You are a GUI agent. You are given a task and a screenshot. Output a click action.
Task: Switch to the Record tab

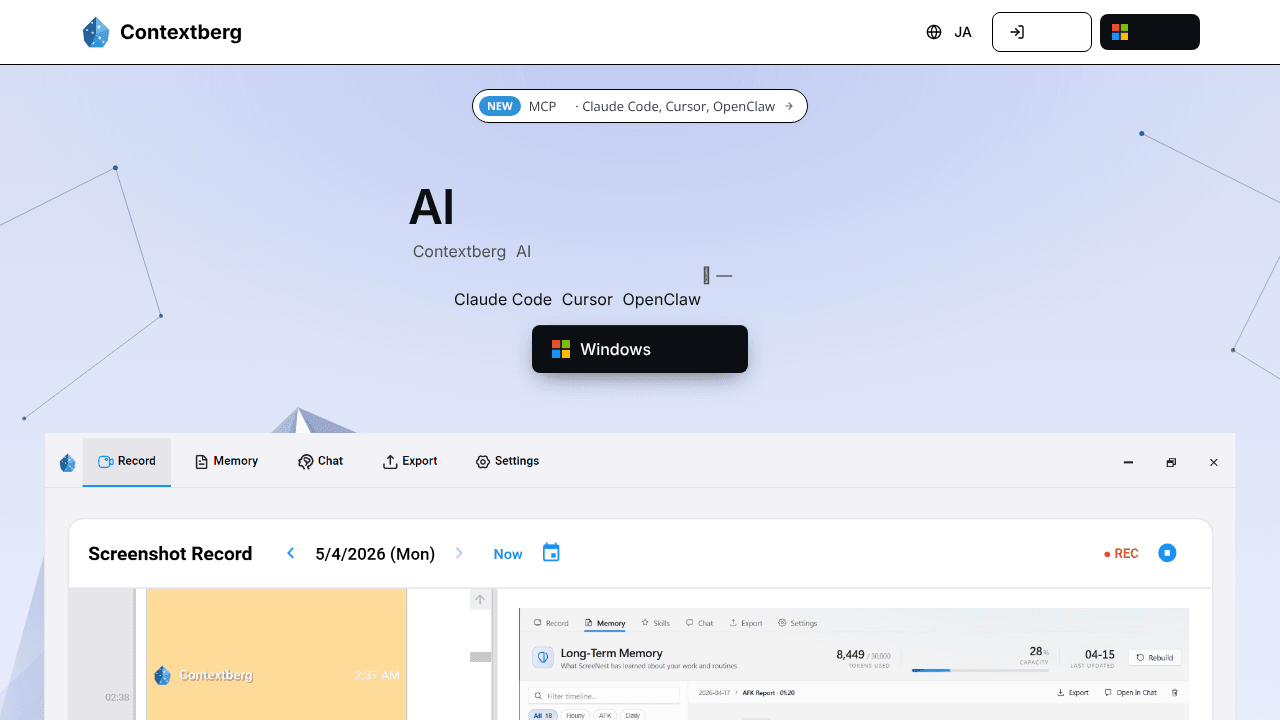coord(127,462)
